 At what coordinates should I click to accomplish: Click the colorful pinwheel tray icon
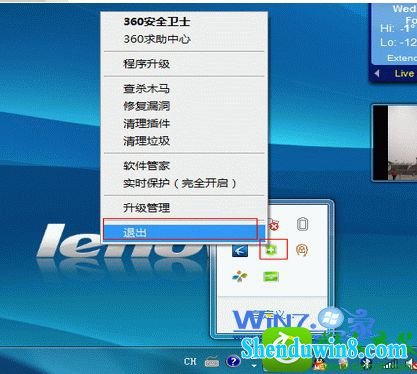240,276
